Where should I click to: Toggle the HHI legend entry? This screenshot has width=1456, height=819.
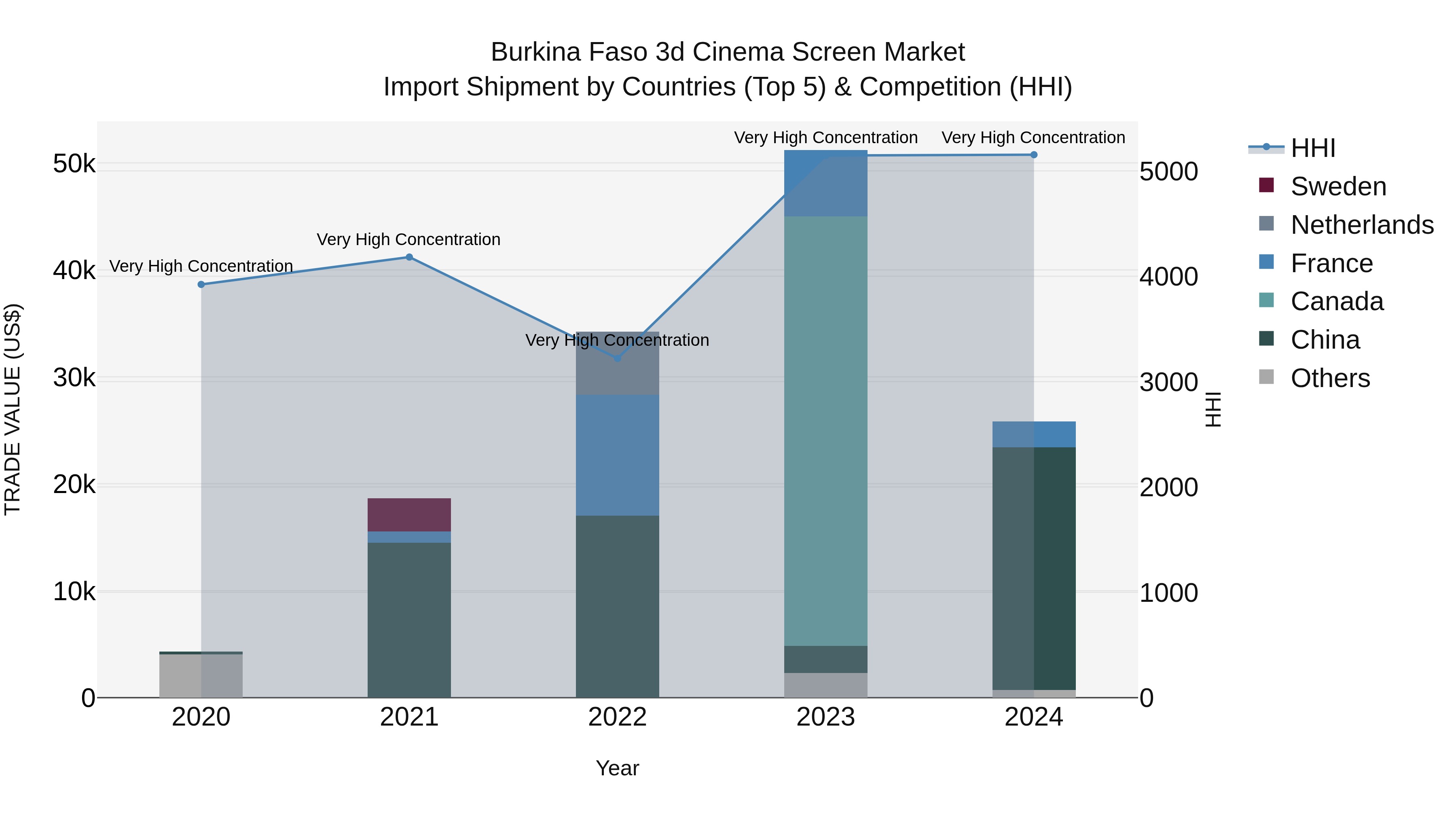(1291, 148)
